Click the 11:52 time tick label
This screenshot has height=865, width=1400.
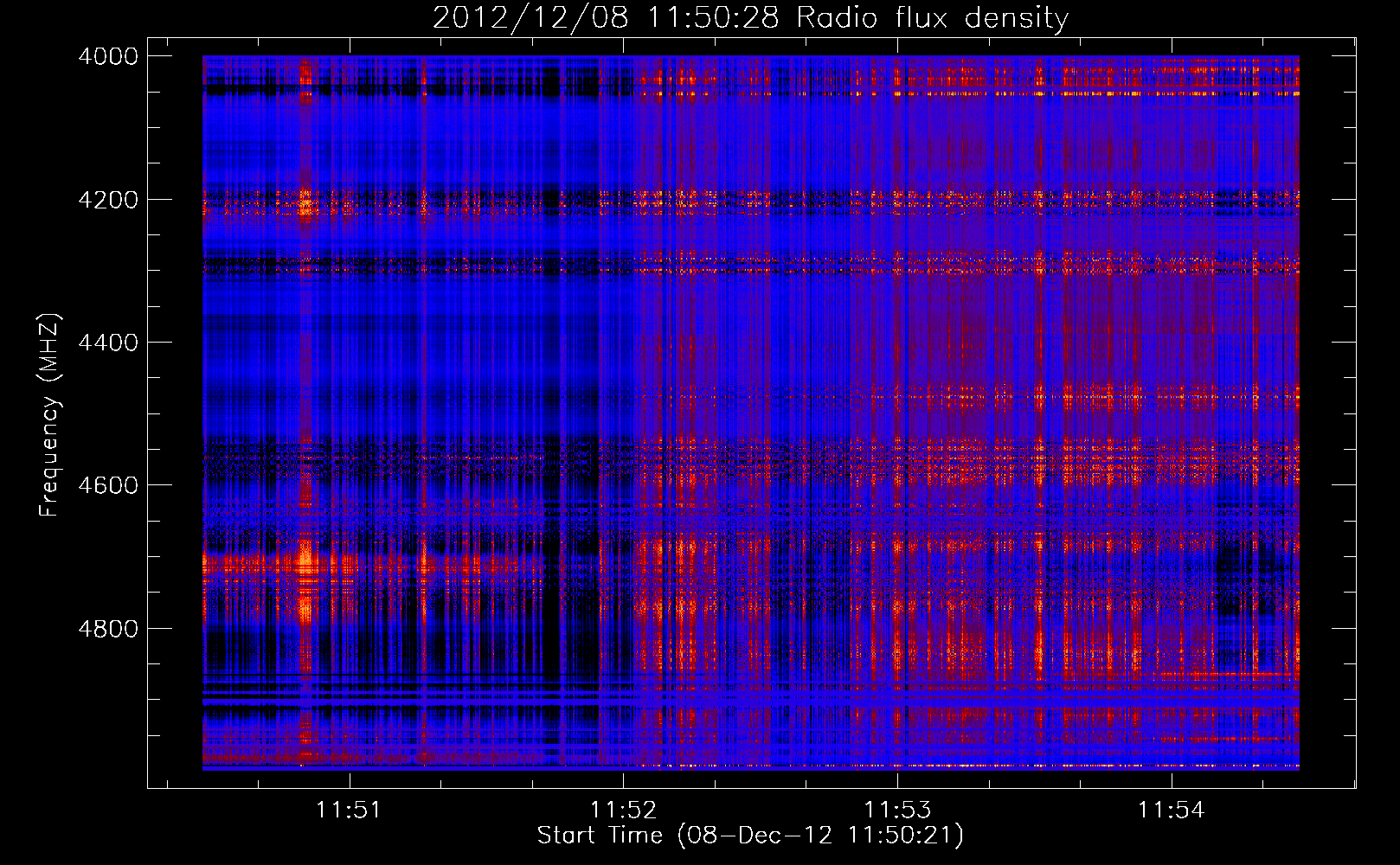[x=623, y=810]
